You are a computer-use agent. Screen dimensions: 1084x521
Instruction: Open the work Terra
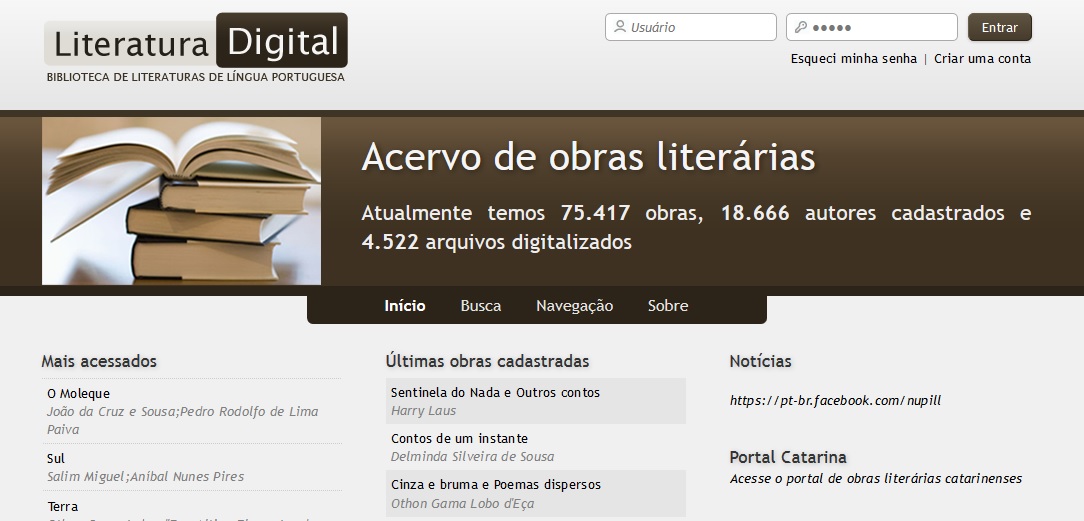point(62,506)
